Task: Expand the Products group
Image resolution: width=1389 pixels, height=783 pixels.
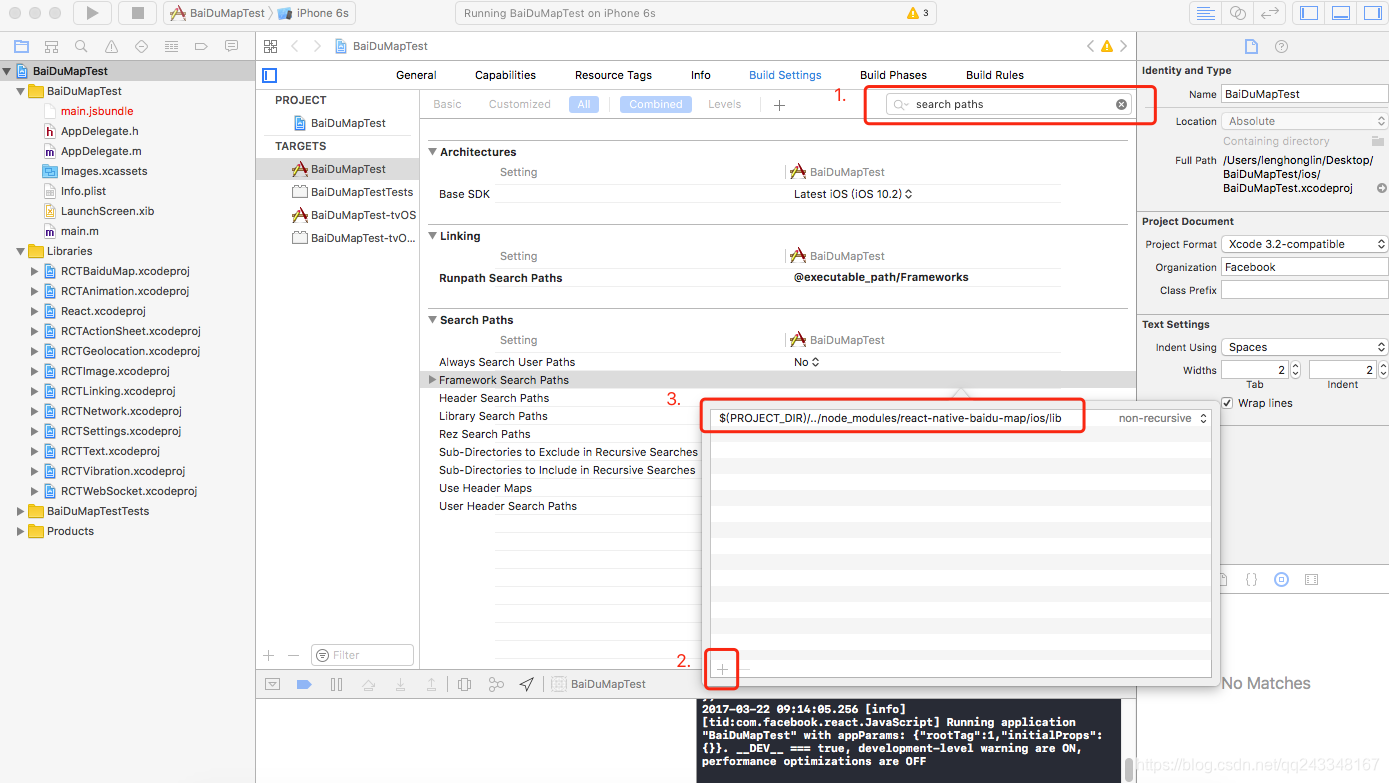Action: [x=21, y=531]
